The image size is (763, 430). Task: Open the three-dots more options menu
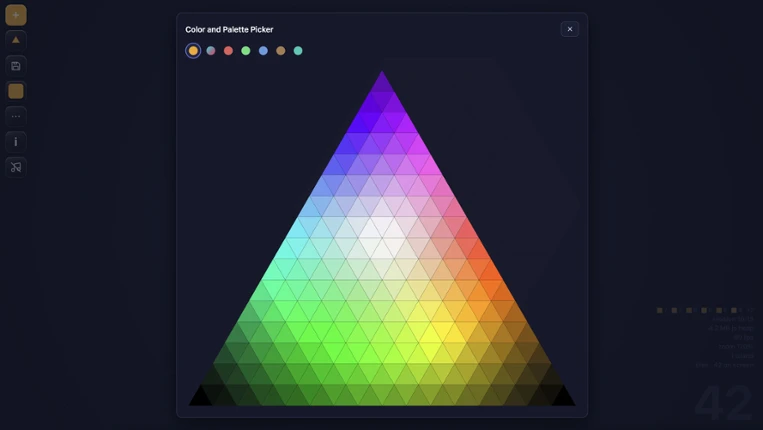[16, 116]
